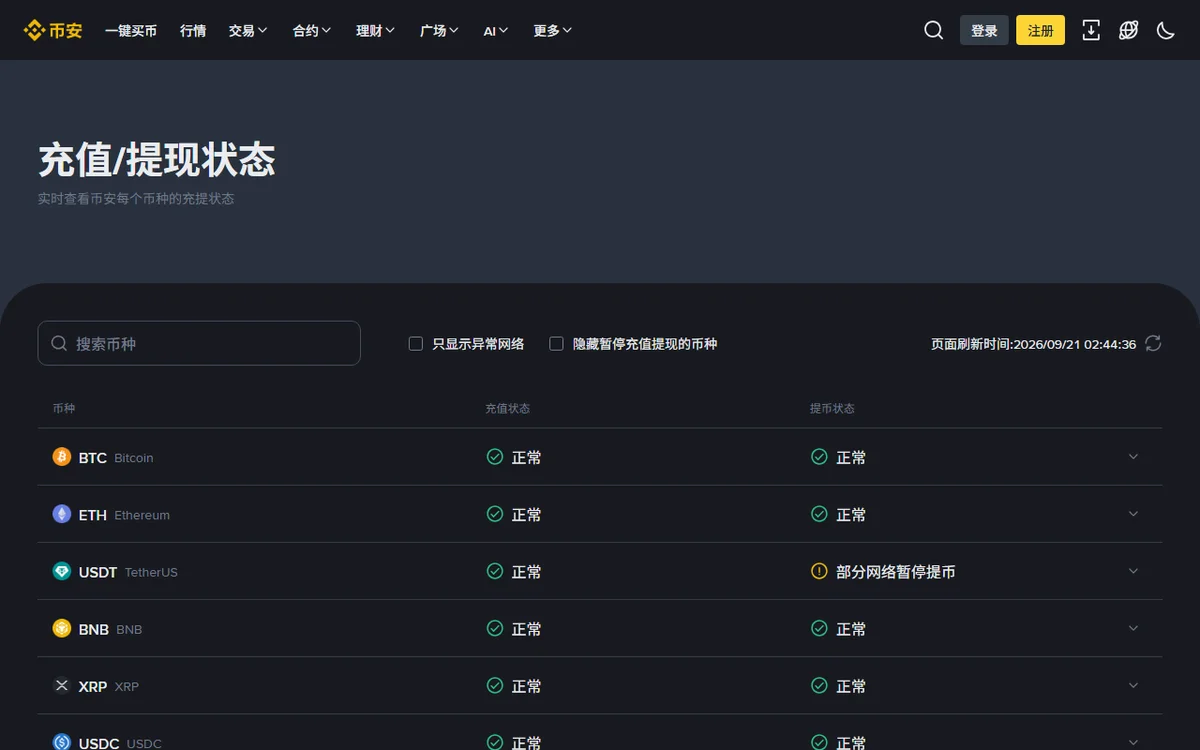This screenshot has width=1200, height=750.
Task: Click BNB deposit status check icon
Action: pos(495,628)
